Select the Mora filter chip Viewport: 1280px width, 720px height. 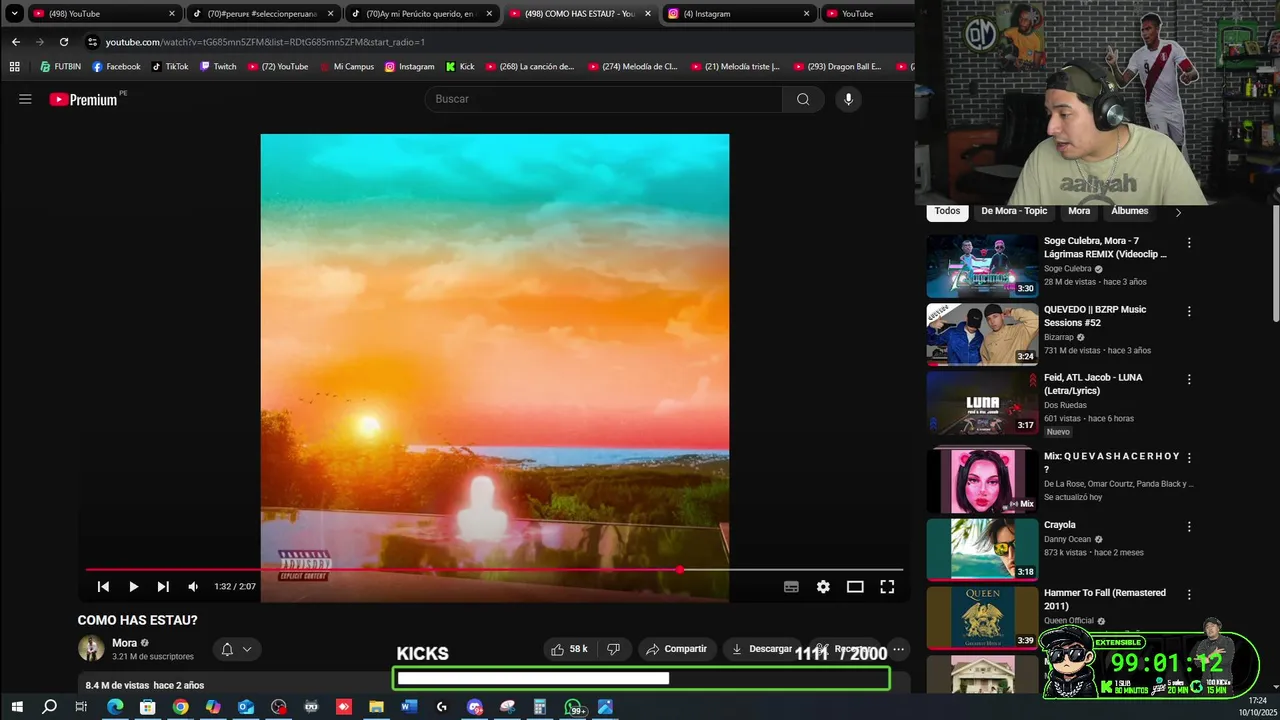pyautogui.click(x=1079, y=211)
